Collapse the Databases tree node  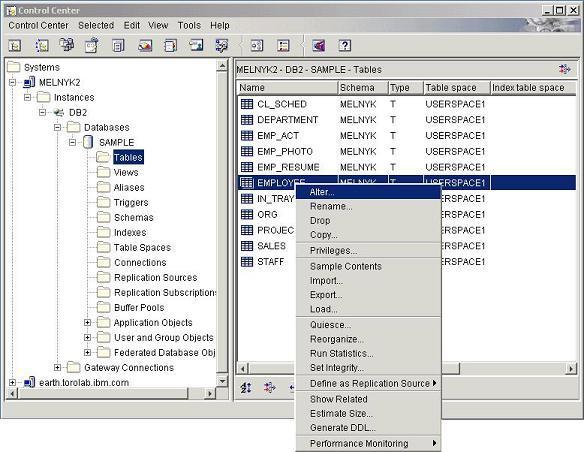[57, 127]
